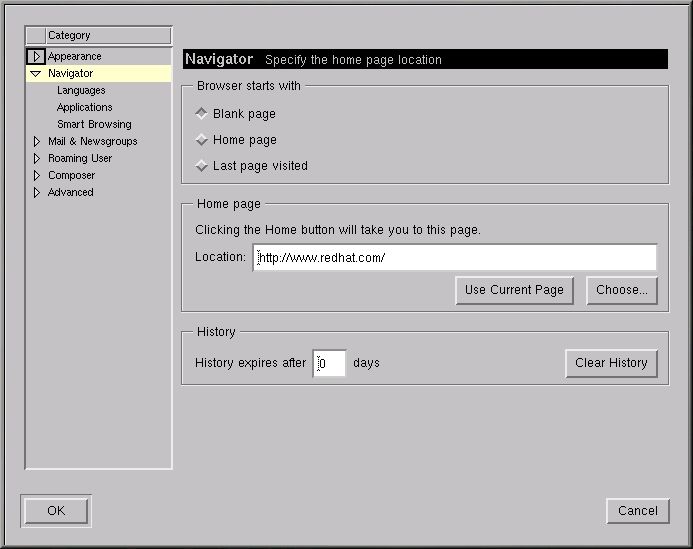The height and width of the screenshot is (549, 693).
Task: Click the home page Location field
Action: click(x=455, y=258)
